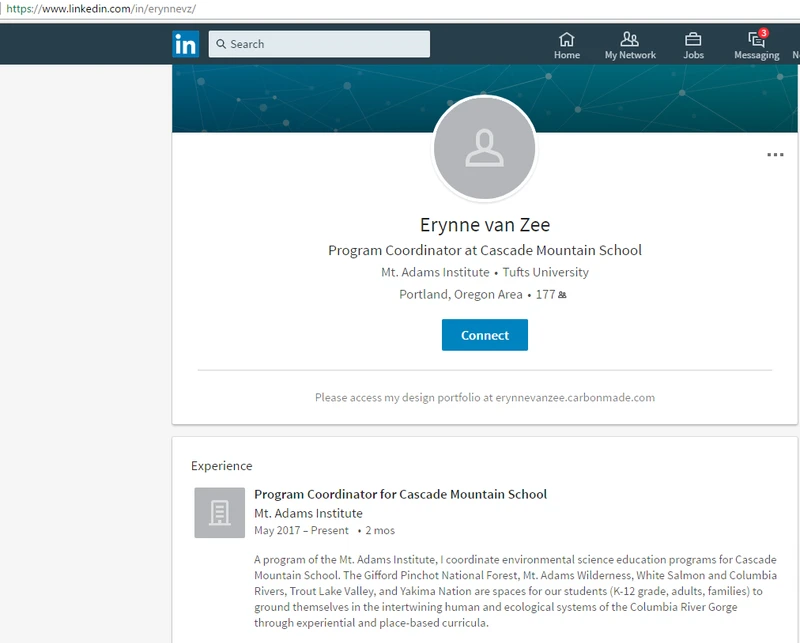
Task: Click the Experience section heading
Action: click(221, 465)
